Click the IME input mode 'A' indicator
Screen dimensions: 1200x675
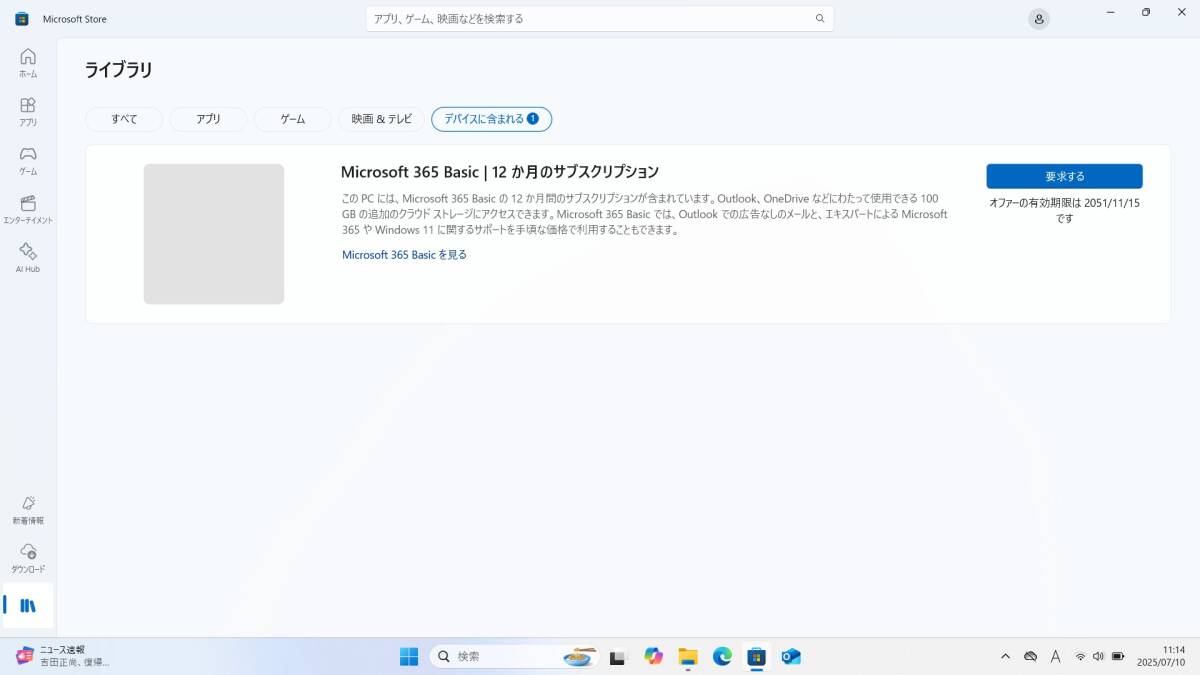(1055, 656)
